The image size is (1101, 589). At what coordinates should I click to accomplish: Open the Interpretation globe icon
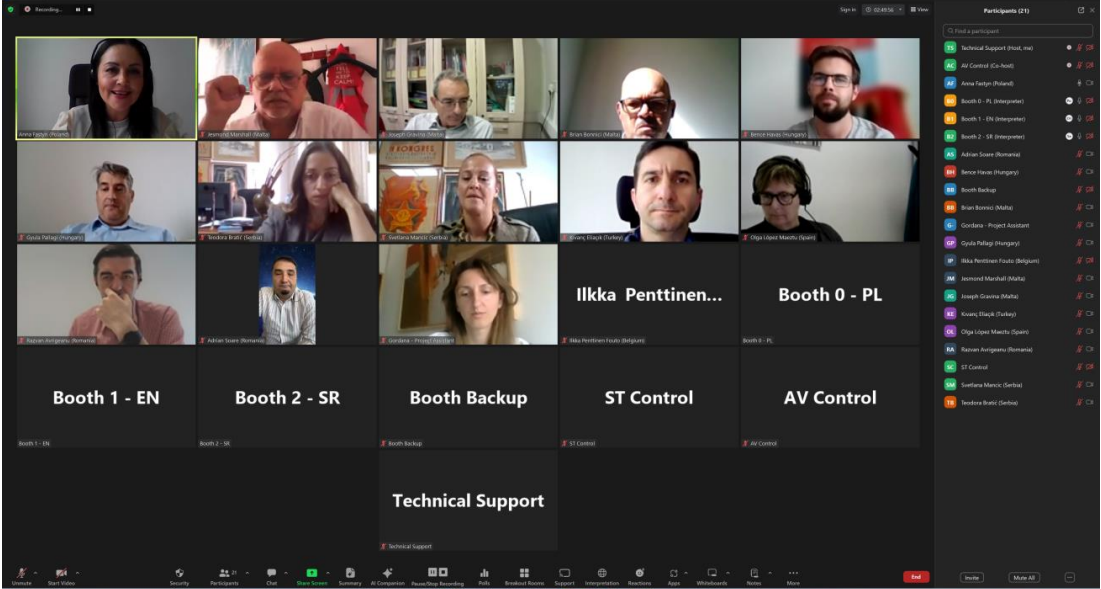click(602, 573)
